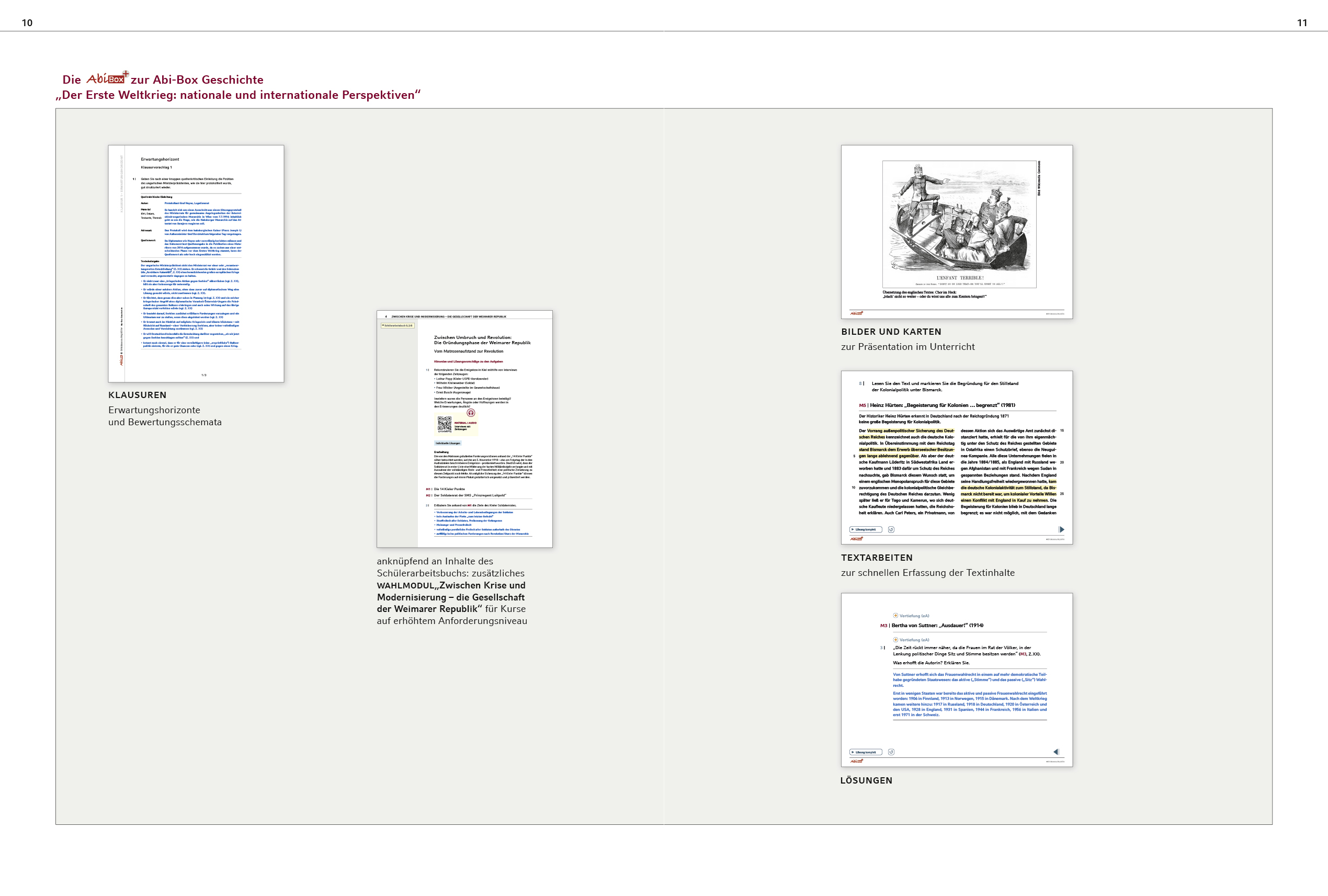Click reset icon in Textarbeiten slide
Screen dimensions: 1328x896
[891, 530]
